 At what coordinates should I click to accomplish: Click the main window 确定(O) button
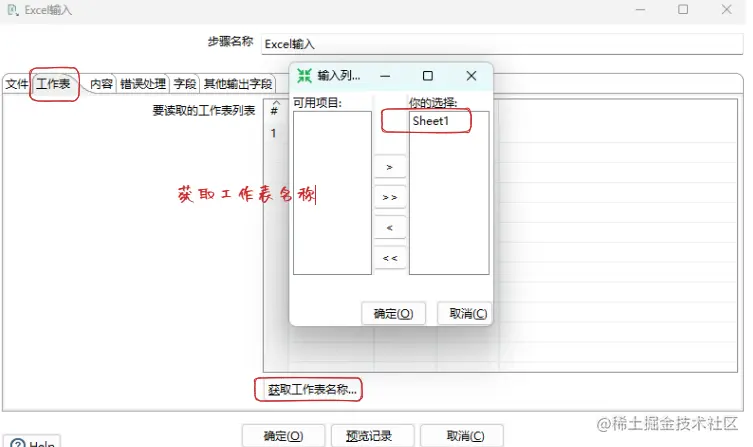pyautogui.click(x=283, y=435)
